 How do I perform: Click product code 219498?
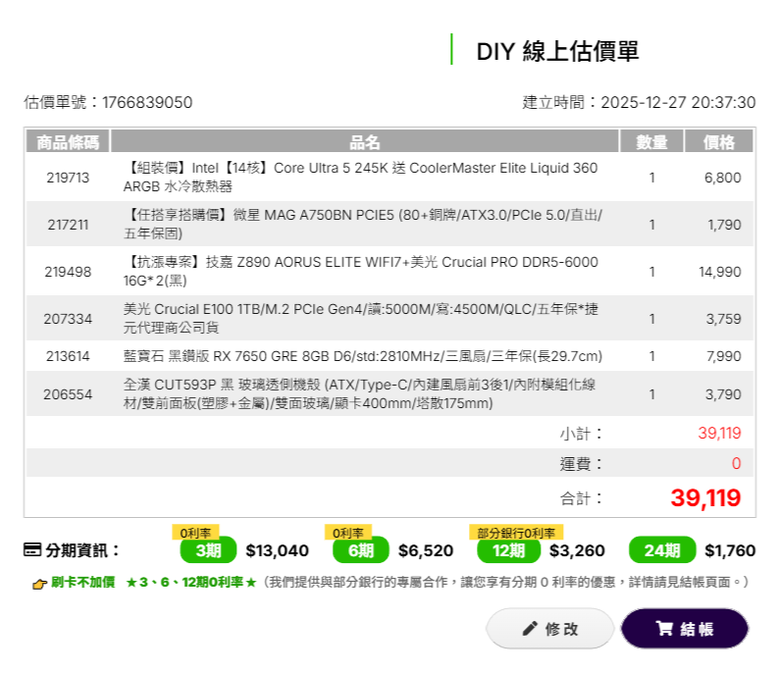68,272
